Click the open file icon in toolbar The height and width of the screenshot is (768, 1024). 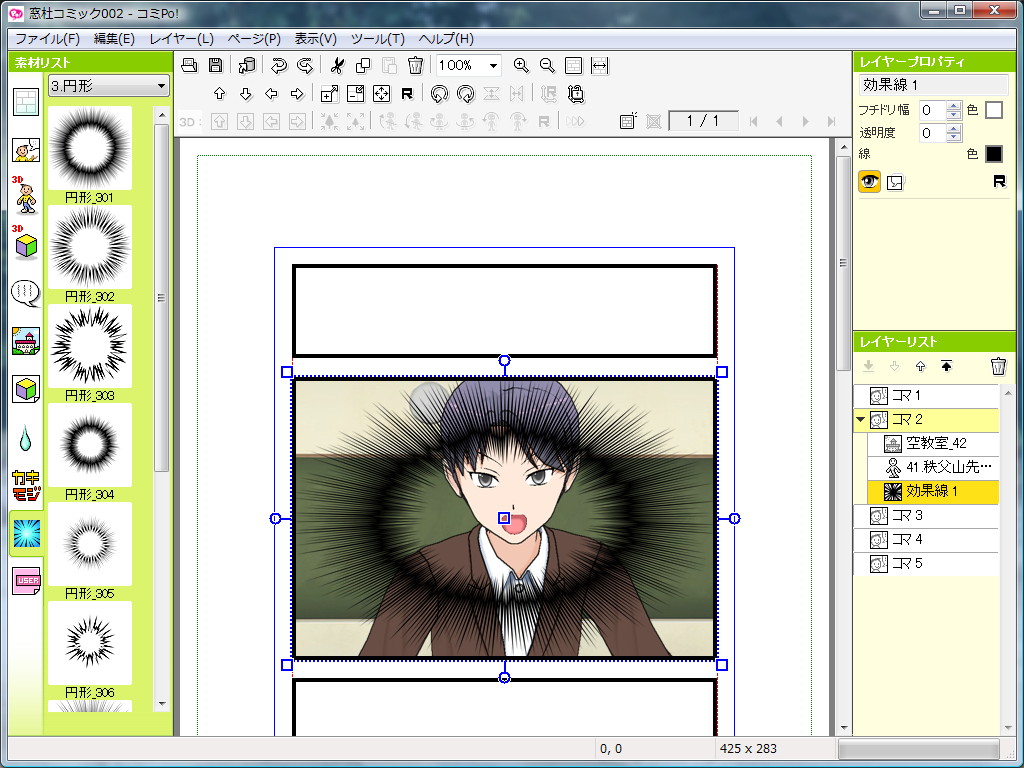[x=189, y=65]
